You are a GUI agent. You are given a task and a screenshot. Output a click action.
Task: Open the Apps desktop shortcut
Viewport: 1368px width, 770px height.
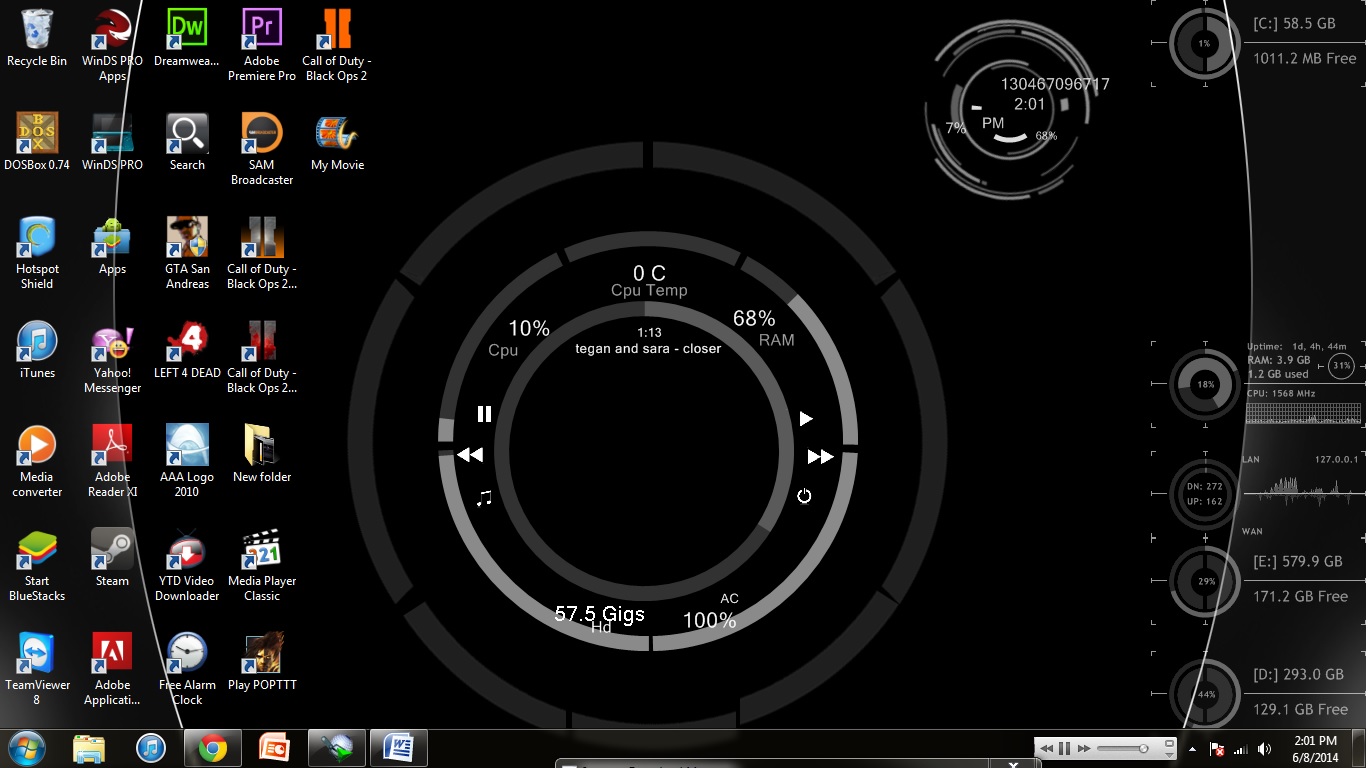[x=112, y=247]
